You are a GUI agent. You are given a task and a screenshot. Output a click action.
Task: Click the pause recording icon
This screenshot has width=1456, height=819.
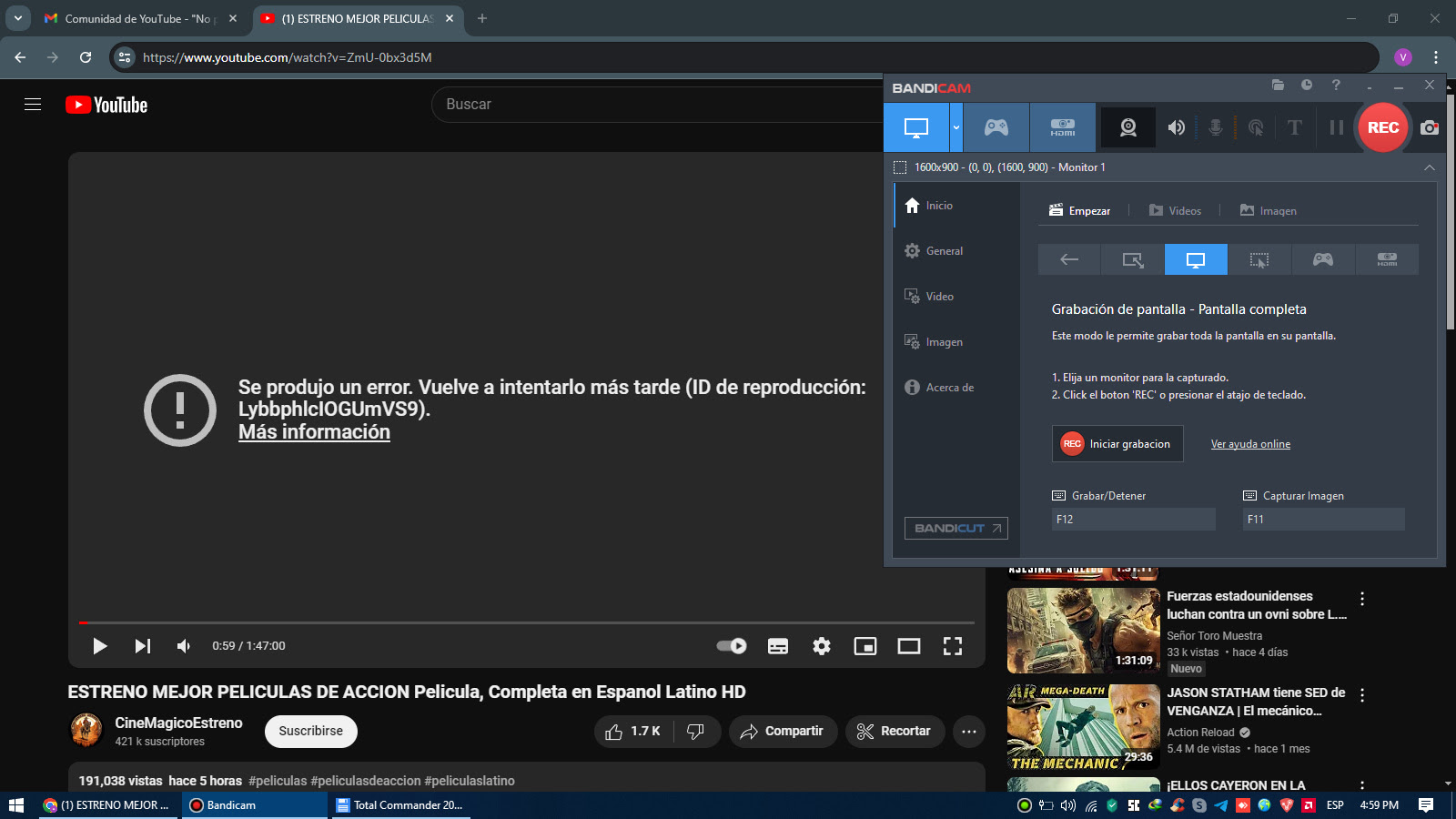[x=1335, y=127]
